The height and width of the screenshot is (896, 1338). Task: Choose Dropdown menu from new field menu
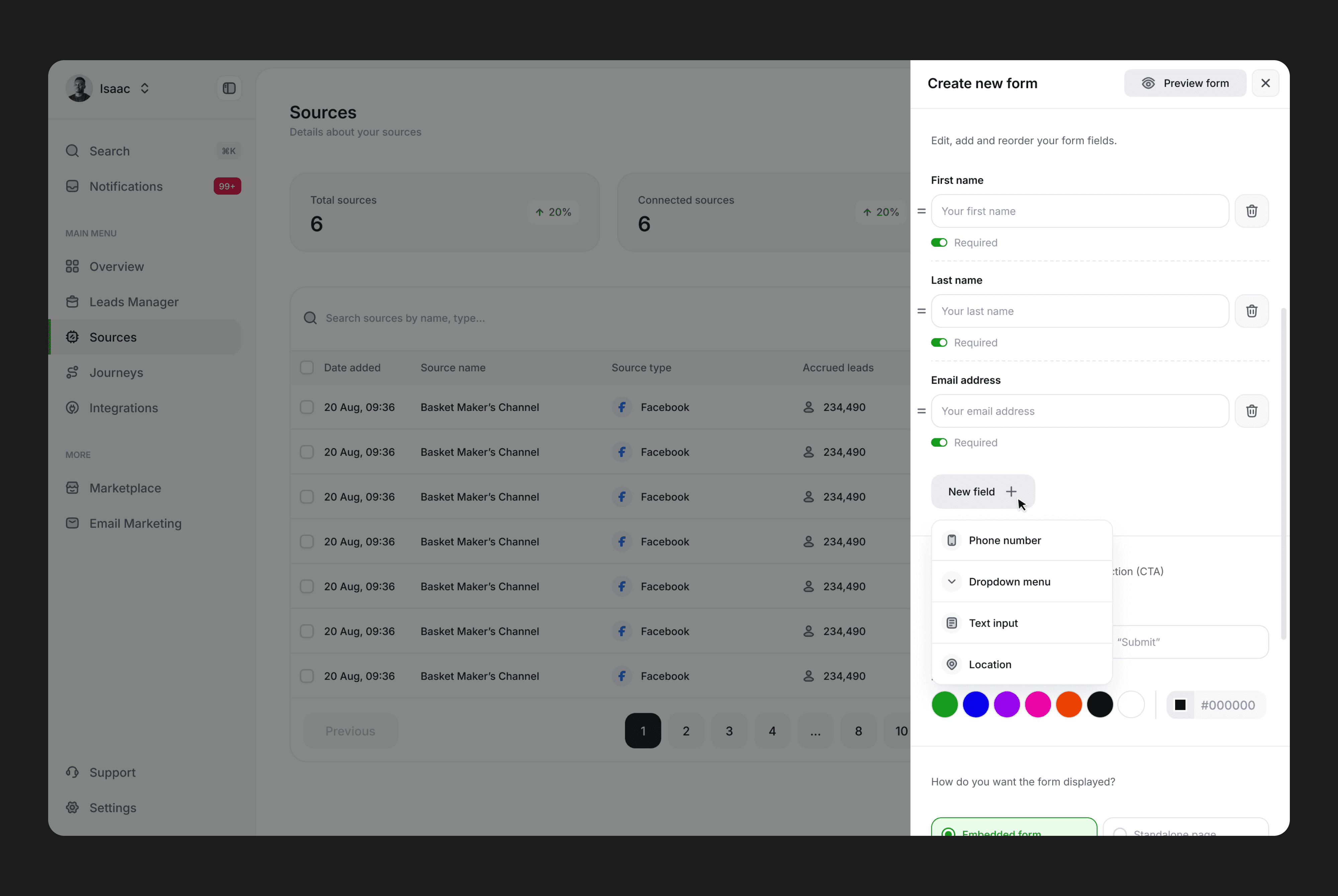click(1022, 582)
